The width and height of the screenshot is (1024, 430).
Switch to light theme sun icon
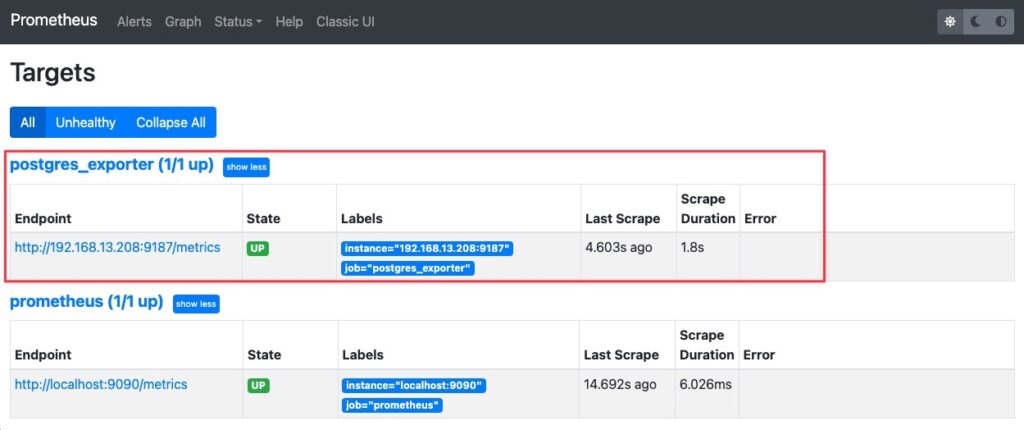click(950, 22)
